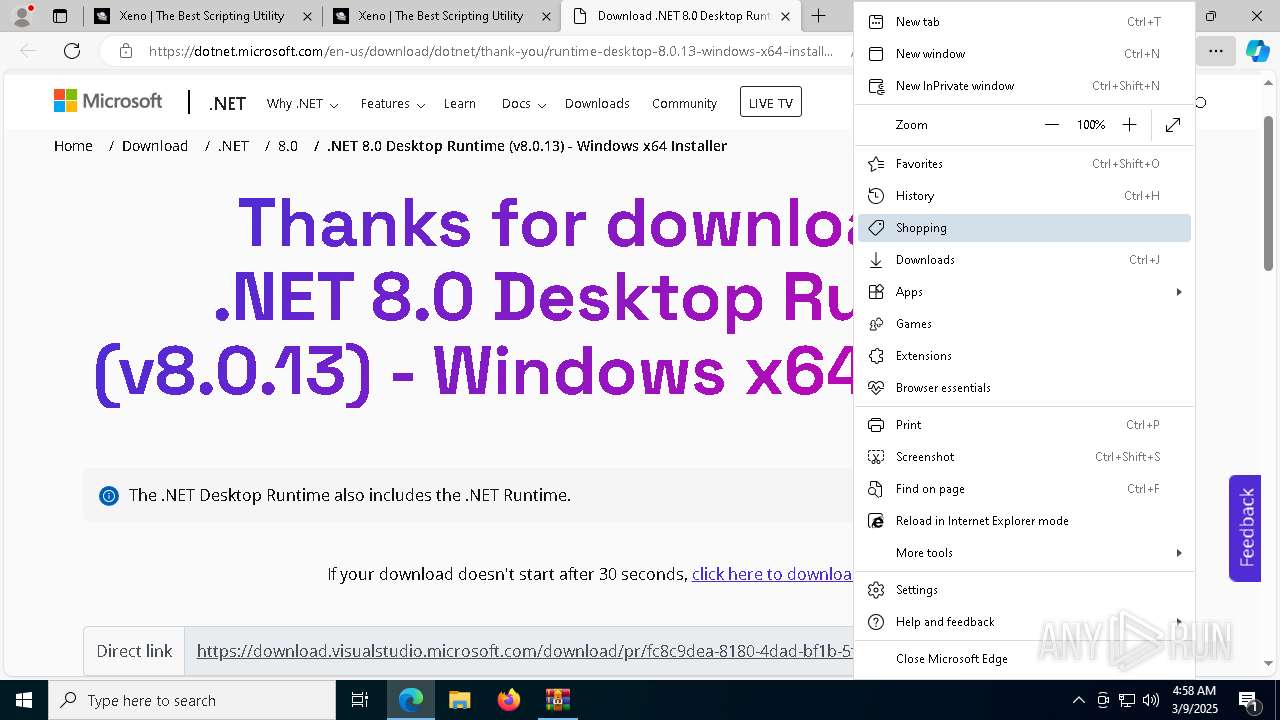Click Reload in Internet Explorer mode icon
Viewport: 1280px width, 720px height.
(x=876, y=521)
